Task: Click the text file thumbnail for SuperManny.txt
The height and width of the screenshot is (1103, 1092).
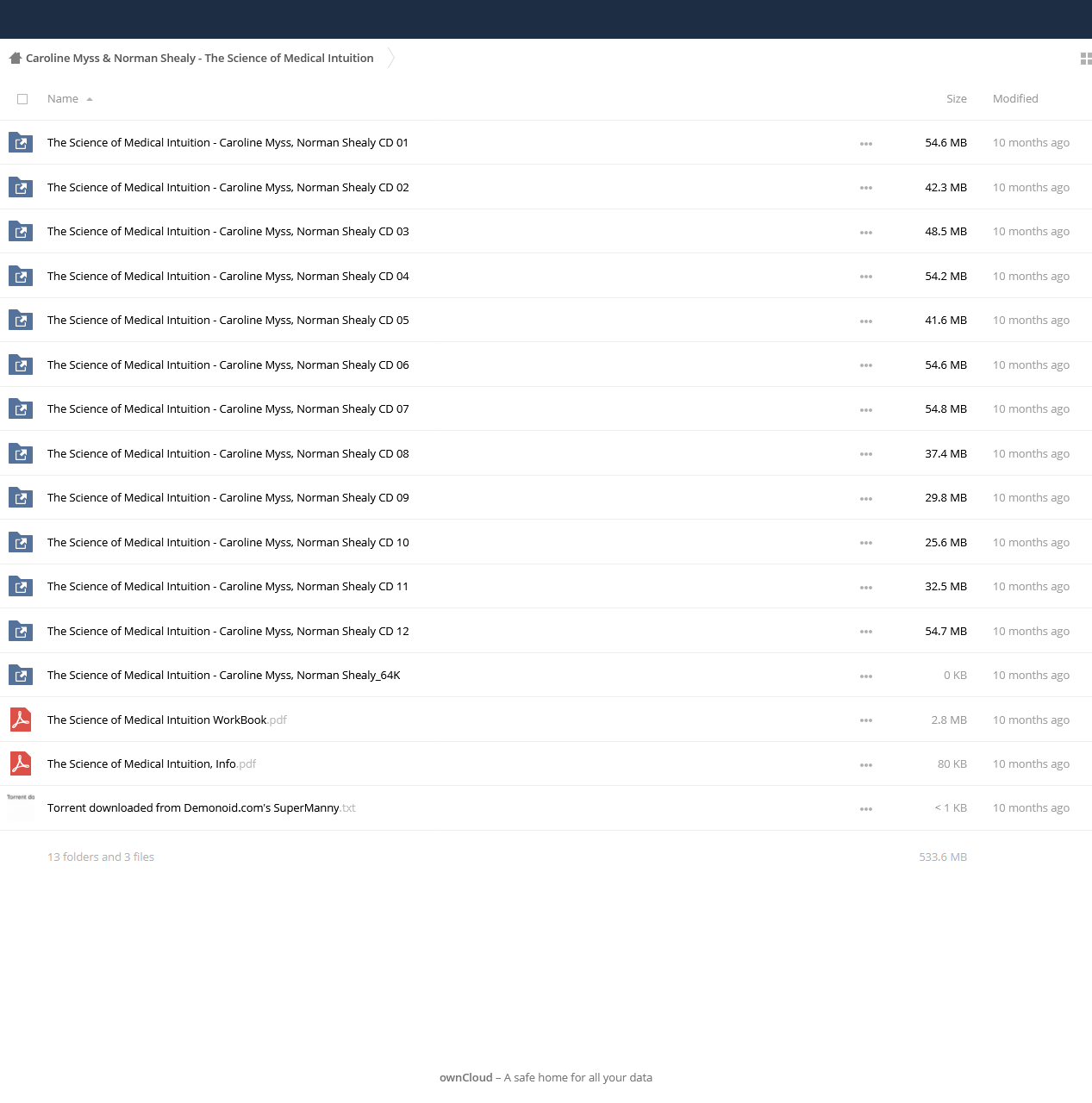Action: point(21,807)
